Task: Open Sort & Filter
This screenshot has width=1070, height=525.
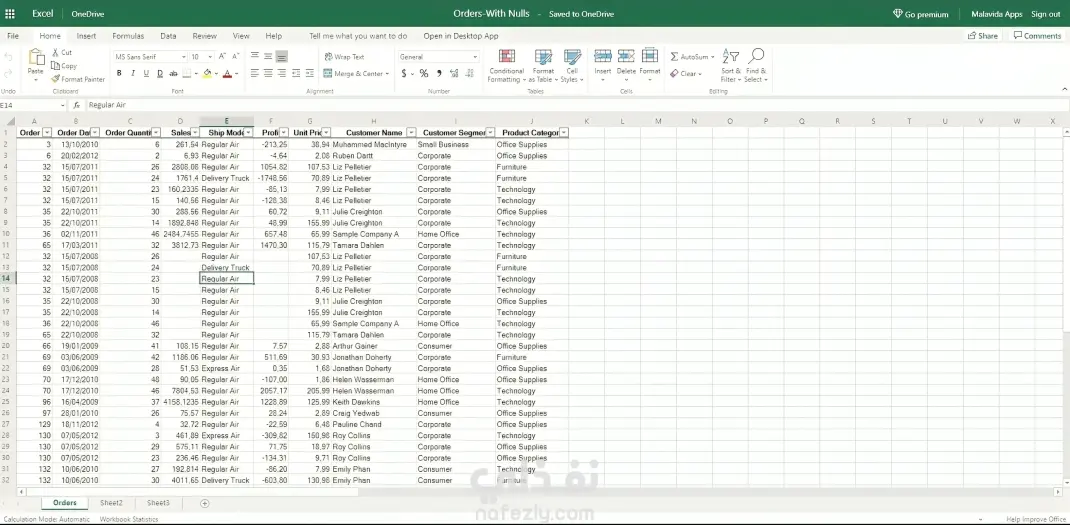Action: [731, 66]
